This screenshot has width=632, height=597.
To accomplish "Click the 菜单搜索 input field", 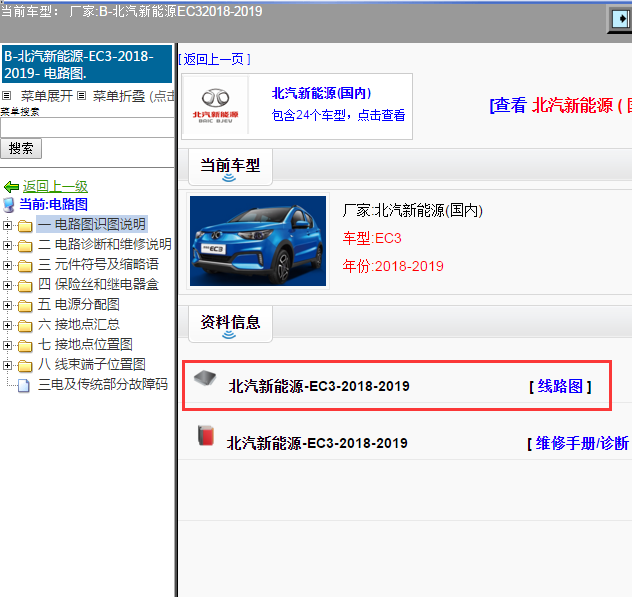I will pos(87,128).
